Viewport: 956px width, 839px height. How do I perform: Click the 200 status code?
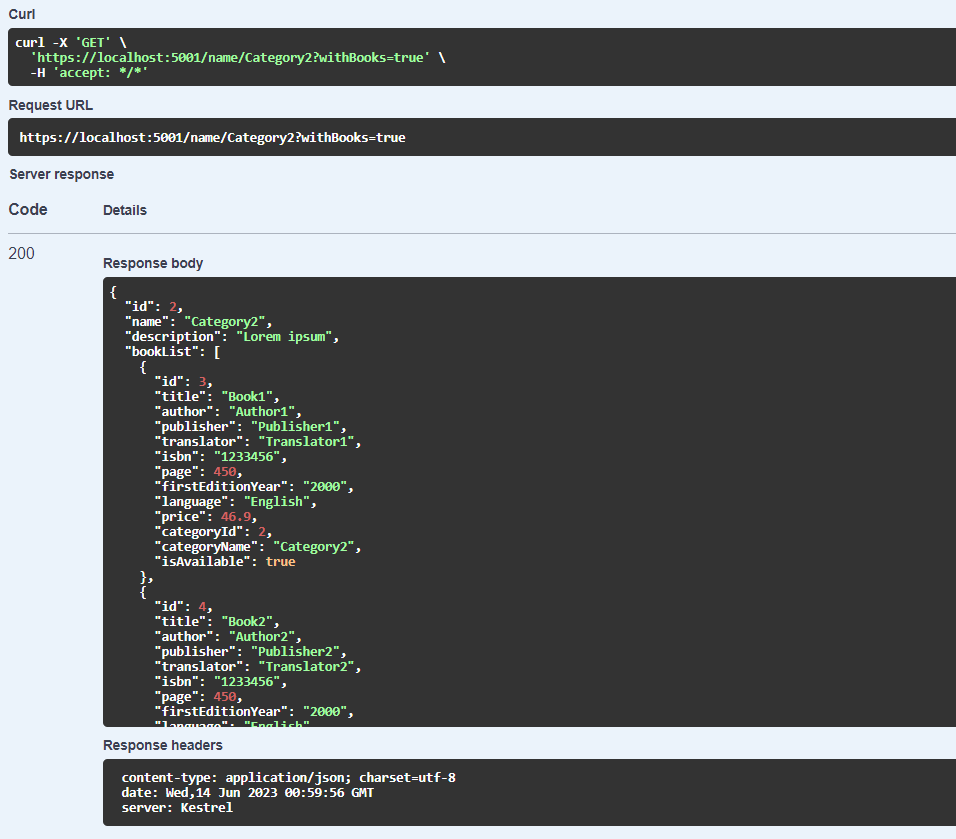point(21,253)
